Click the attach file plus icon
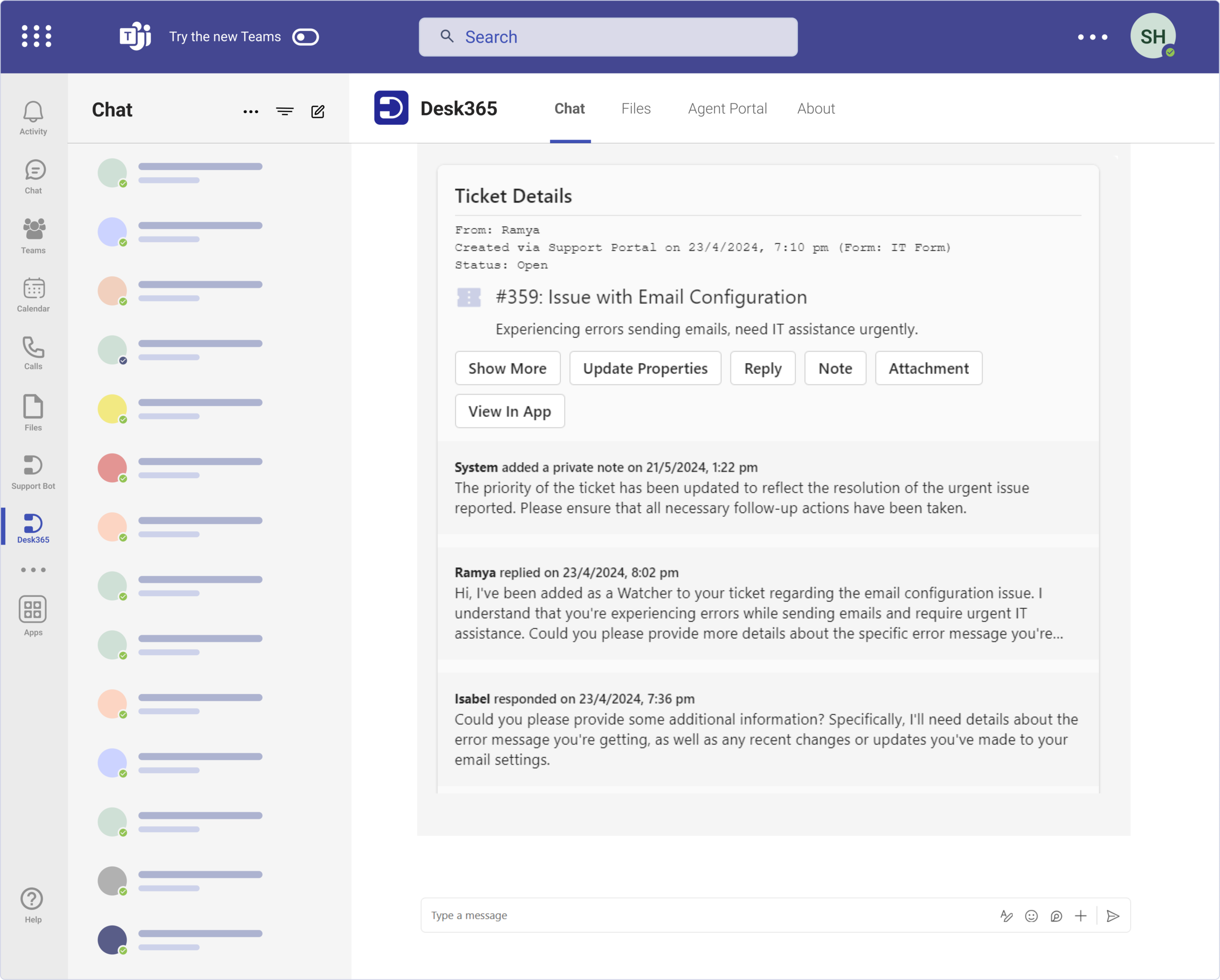The height and width of the screenshot is (980, 1220). (x=1082, y=915)
